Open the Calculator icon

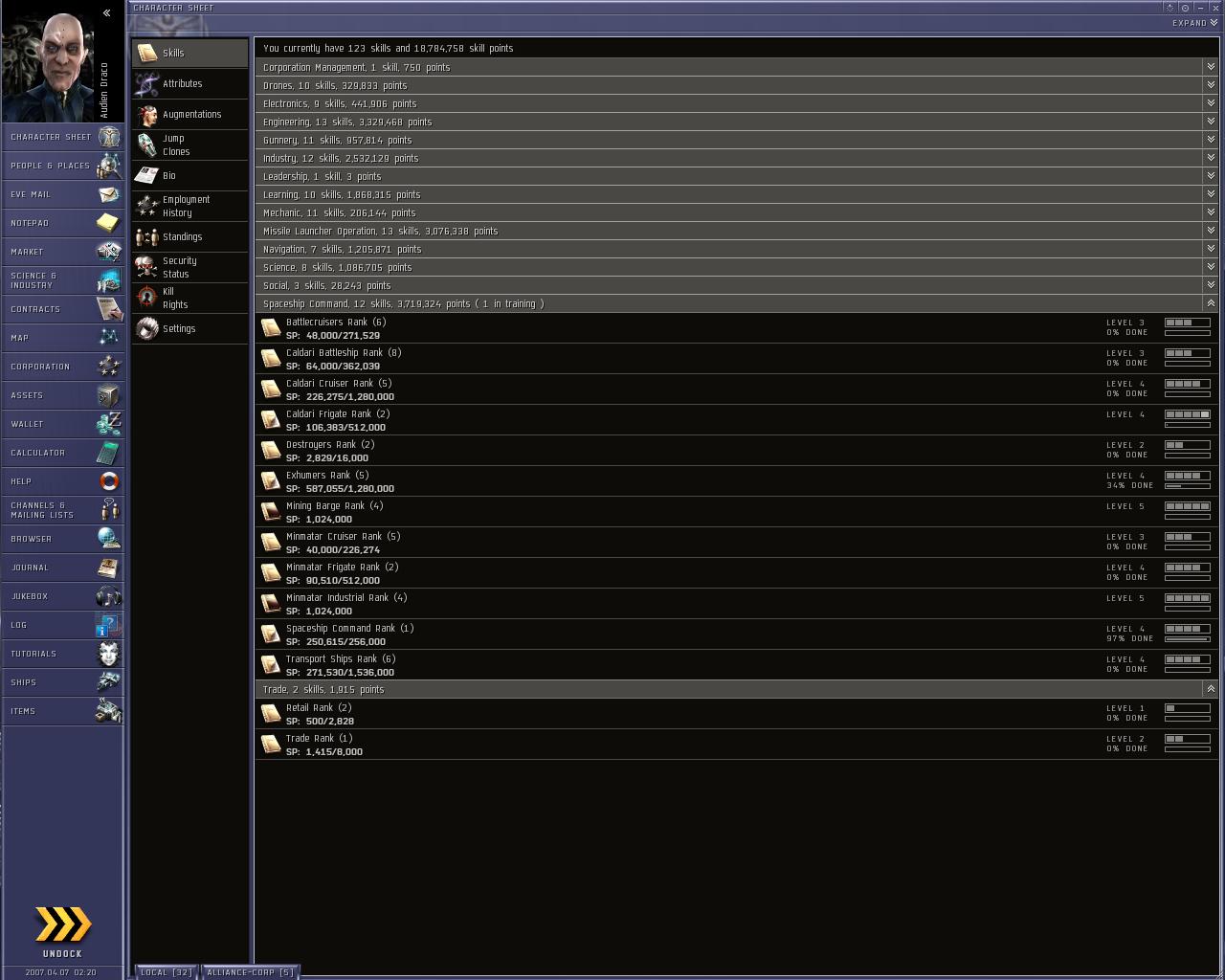tap(109, 453)
